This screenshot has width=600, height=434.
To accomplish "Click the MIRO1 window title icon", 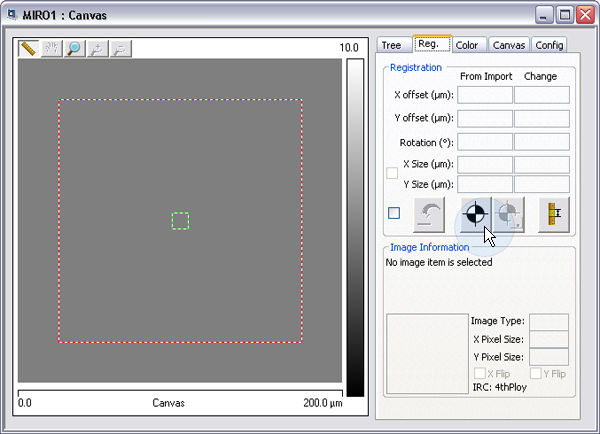I will click(12, 15).
